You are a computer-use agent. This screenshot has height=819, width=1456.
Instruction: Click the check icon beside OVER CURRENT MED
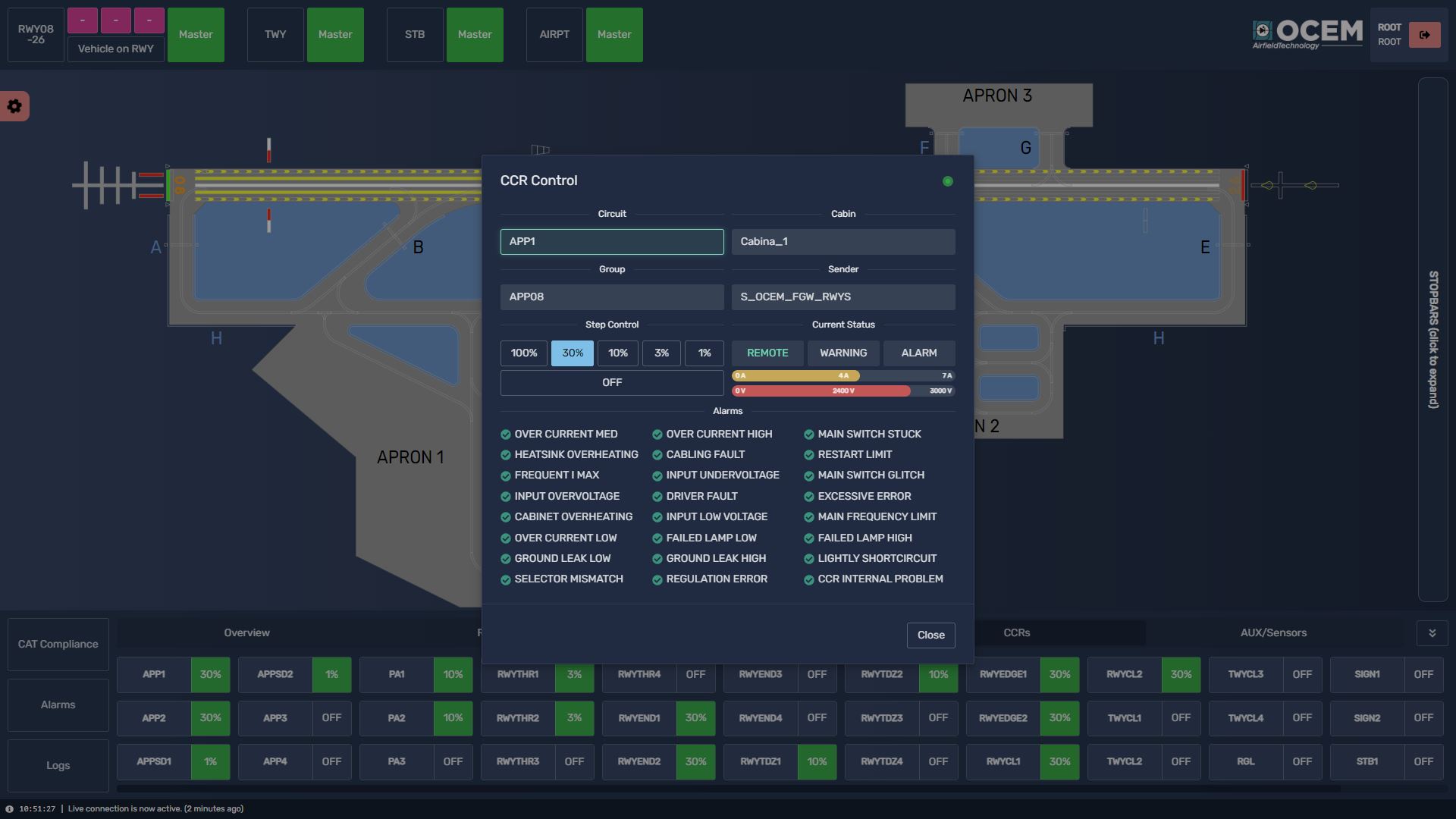click(505, 434)
